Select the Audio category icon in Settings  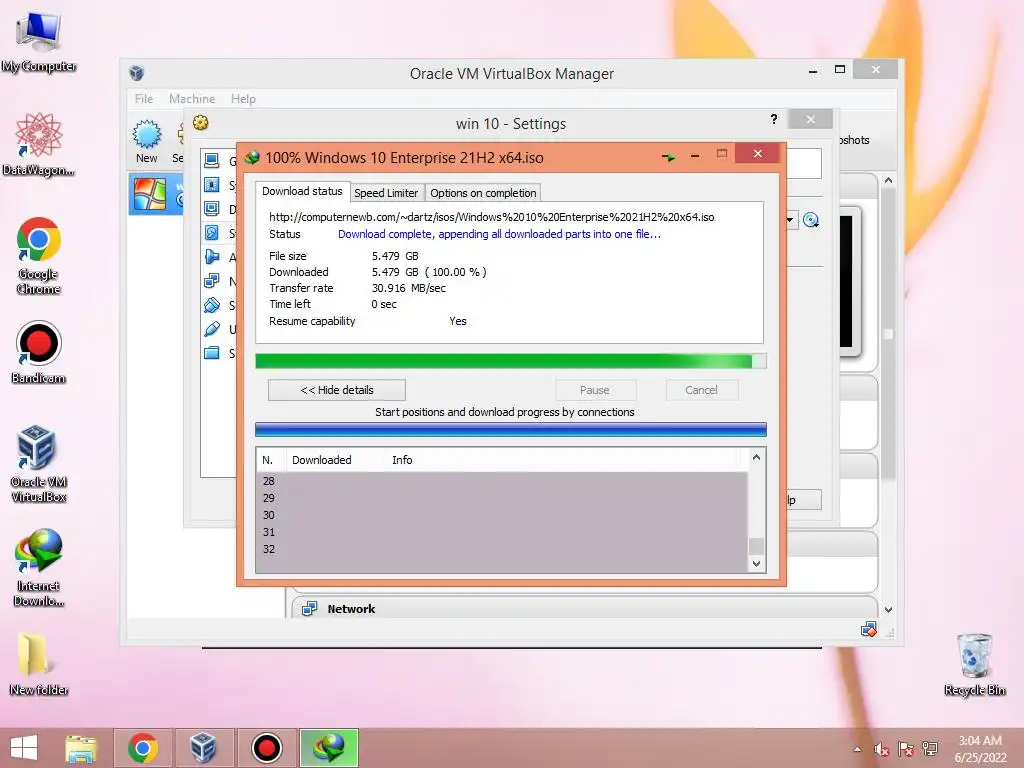212,257
